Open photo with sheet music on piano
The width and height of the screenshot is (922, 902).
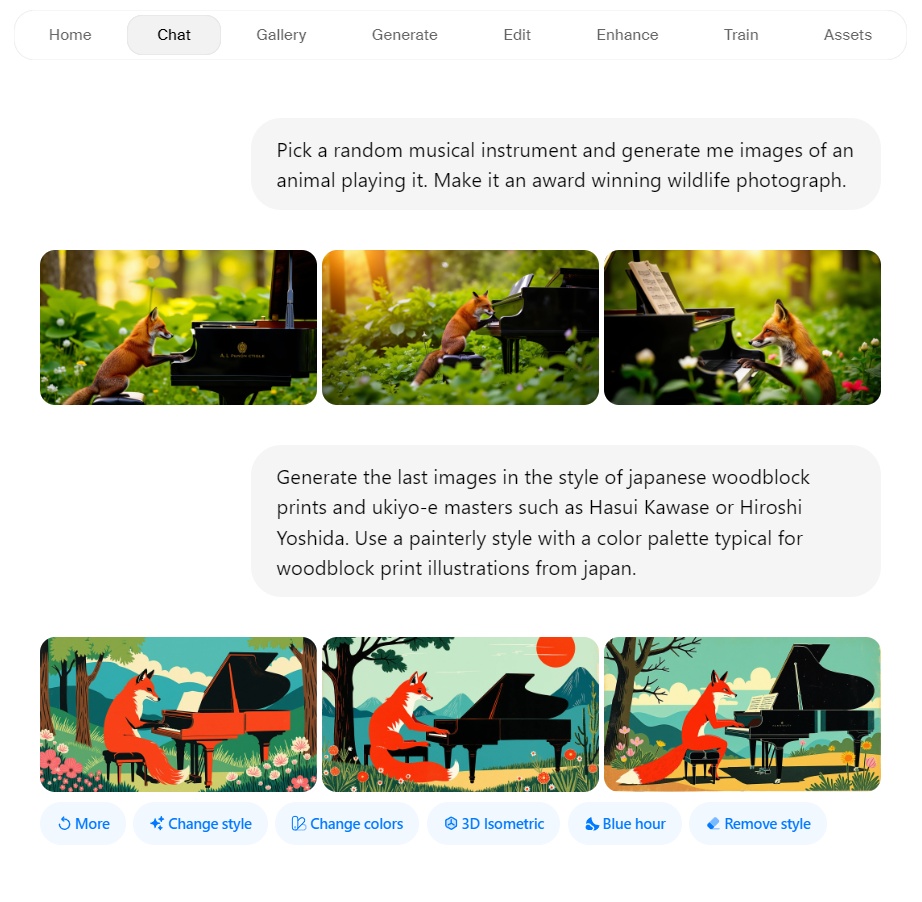click(x=742, y=327)
